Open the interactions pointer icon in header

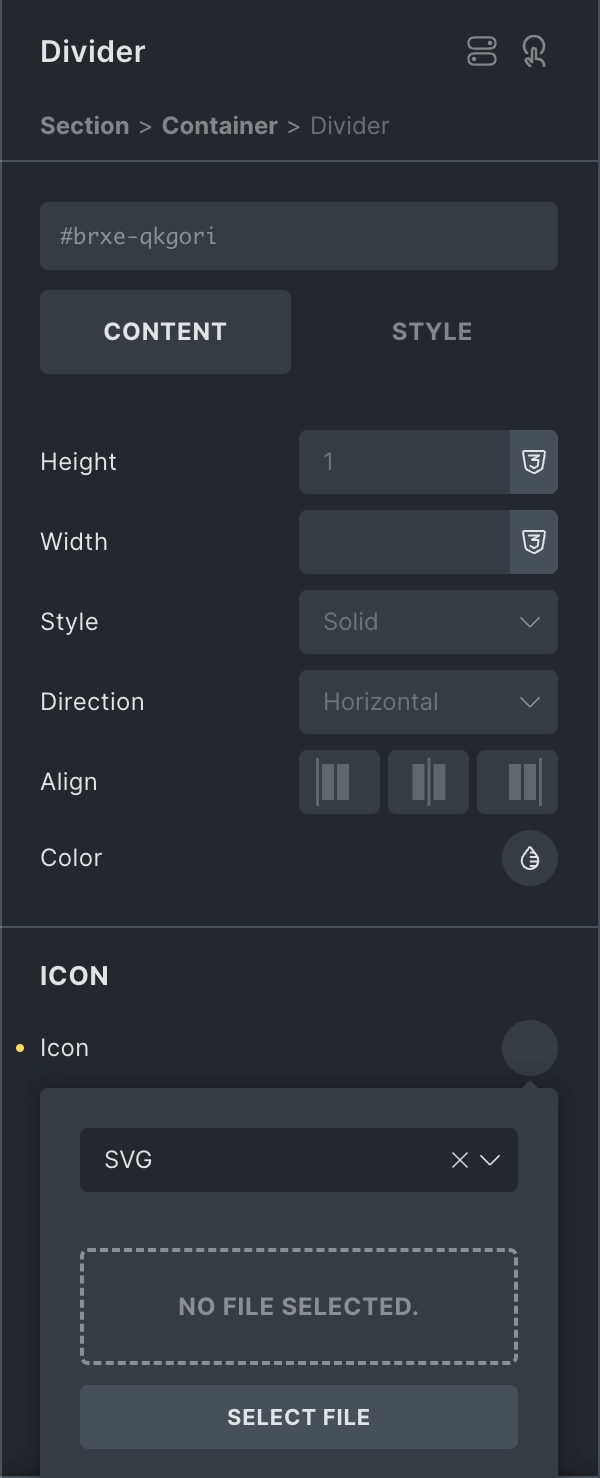535,52
